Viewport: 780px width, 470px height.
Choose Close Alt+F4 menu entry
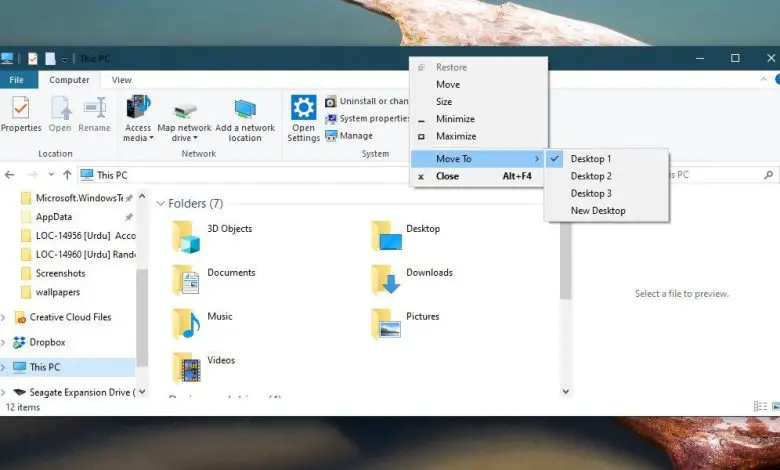click(x=478, y=176)
